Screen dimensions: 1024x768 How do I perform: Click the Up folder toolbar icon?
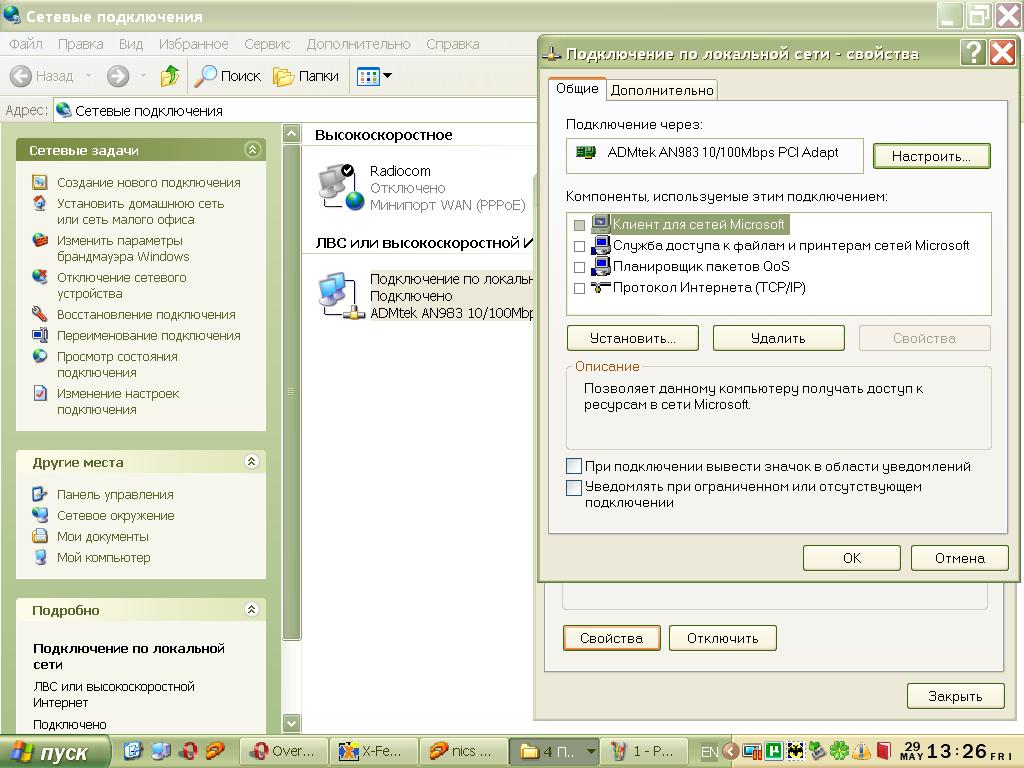coord(170,76)
